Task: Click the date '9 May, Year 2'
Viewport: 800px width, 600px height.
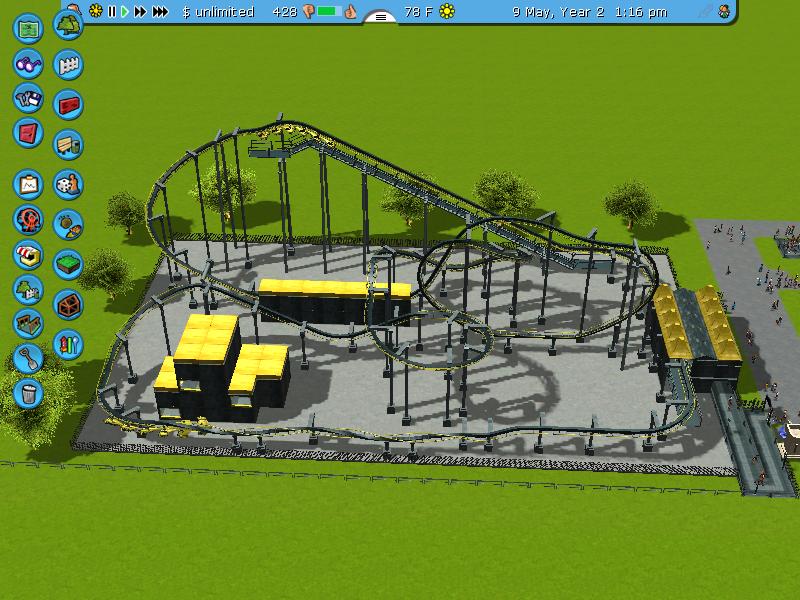Action: click(558, 12)
